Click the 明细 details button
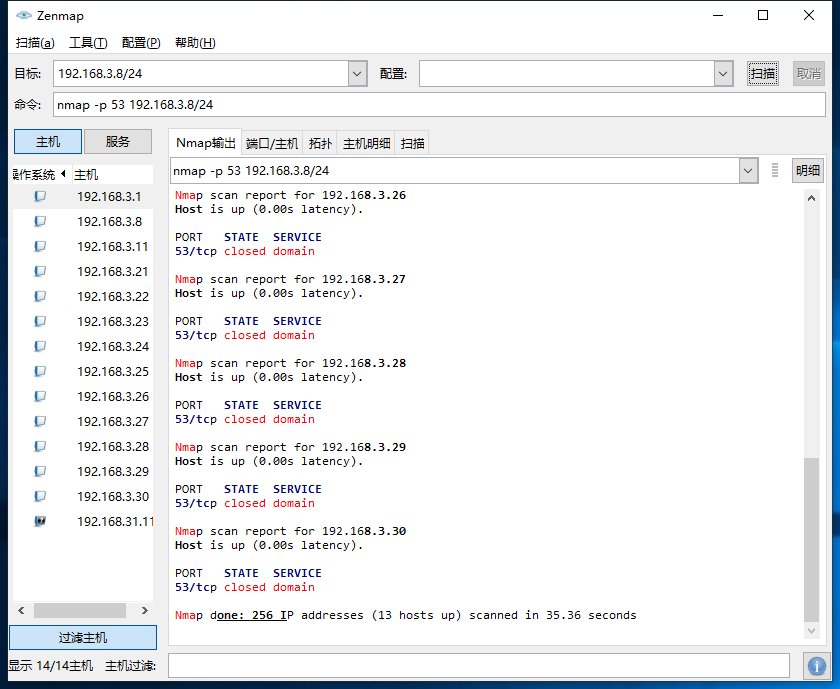 click(808, 171)
